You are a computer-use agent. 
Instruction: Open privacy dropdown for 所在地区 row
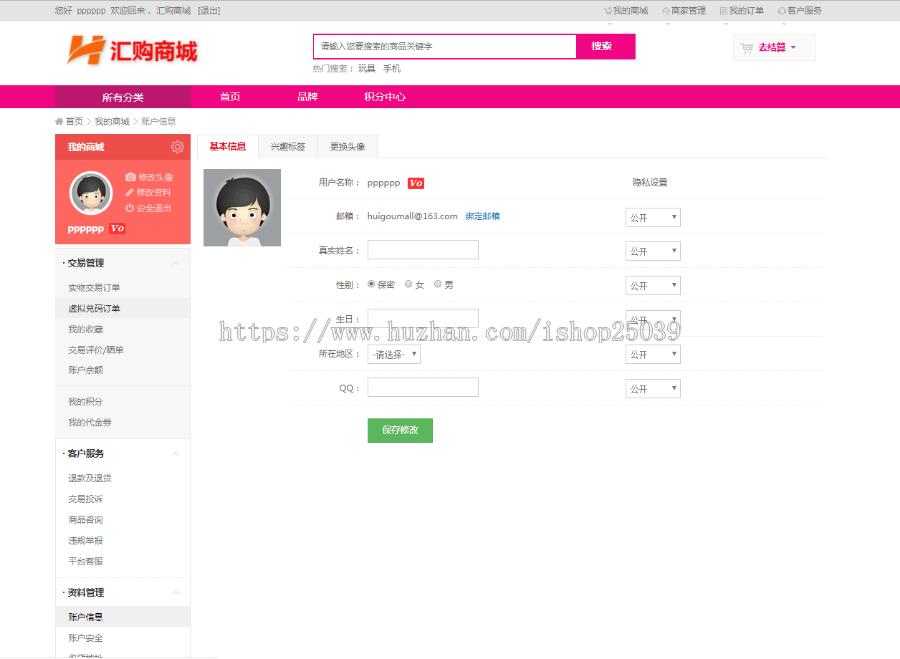click(653, 355)
